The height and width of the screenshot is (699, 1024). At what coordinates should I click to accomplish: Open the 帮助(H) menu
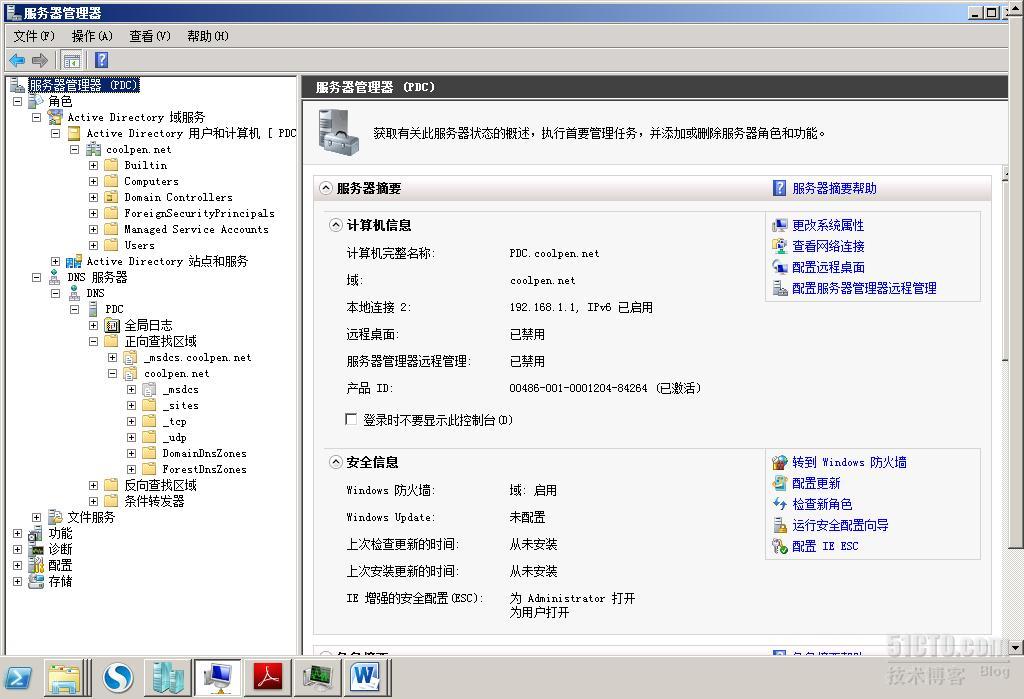(208, 36)
